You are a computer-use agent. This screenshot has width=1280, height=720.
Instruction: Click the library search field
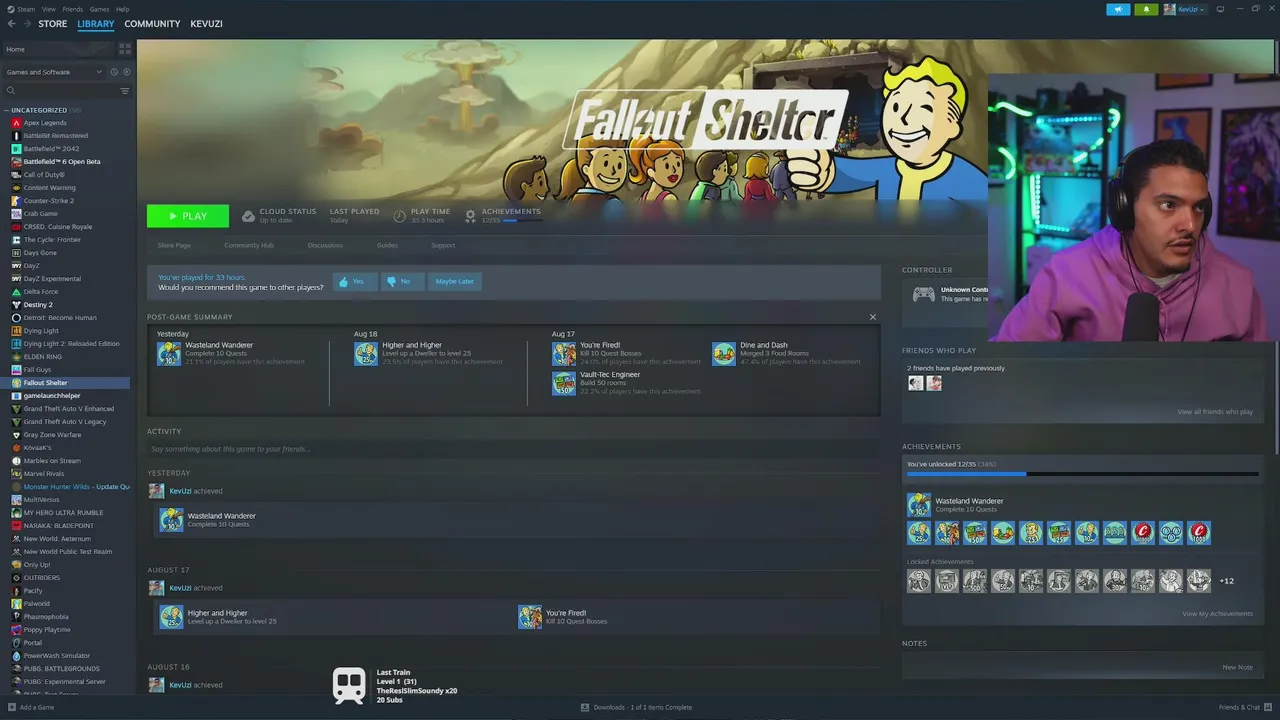click(60, 91)
